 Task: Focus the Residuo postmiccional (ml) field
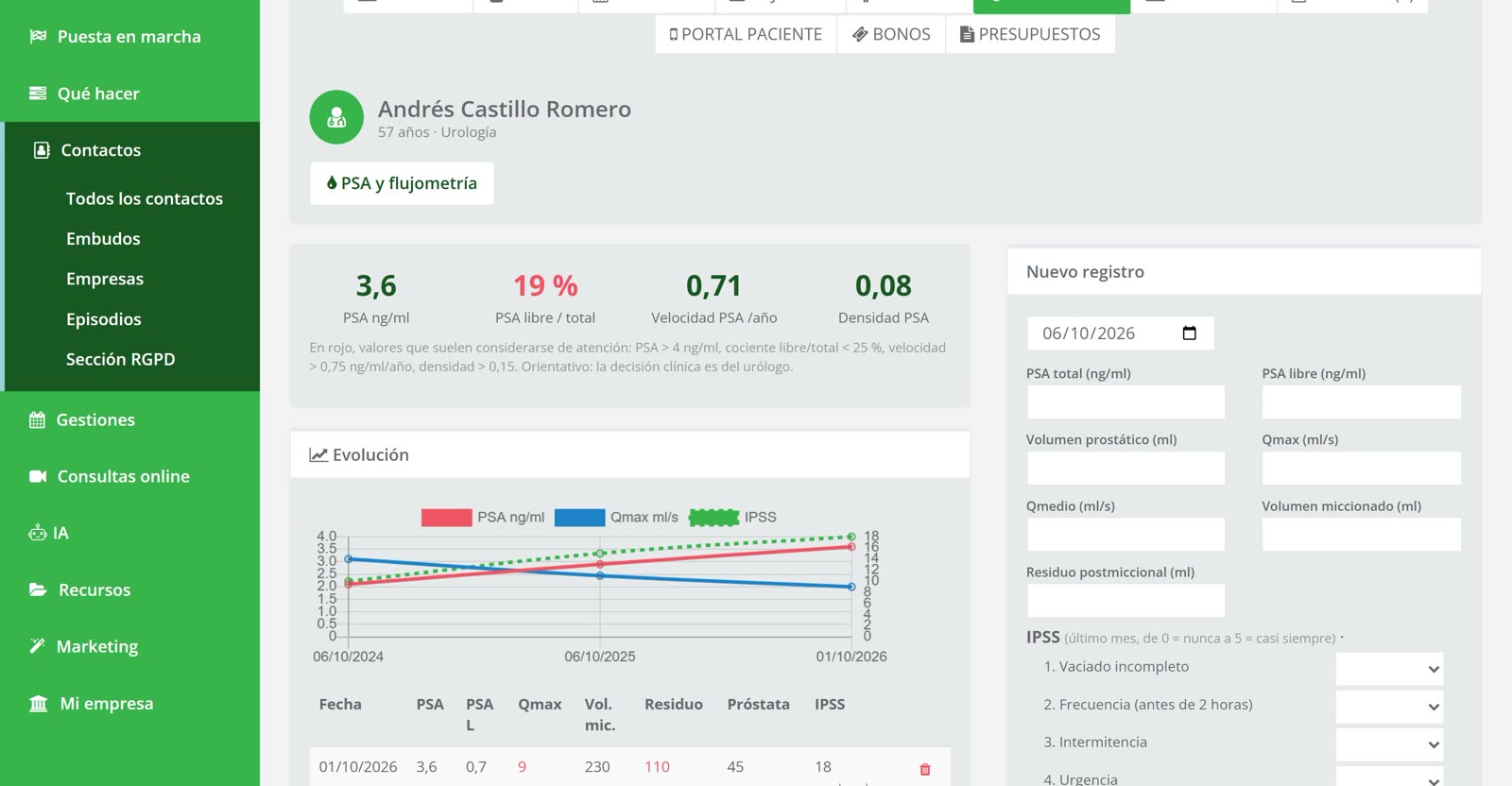1125,601
